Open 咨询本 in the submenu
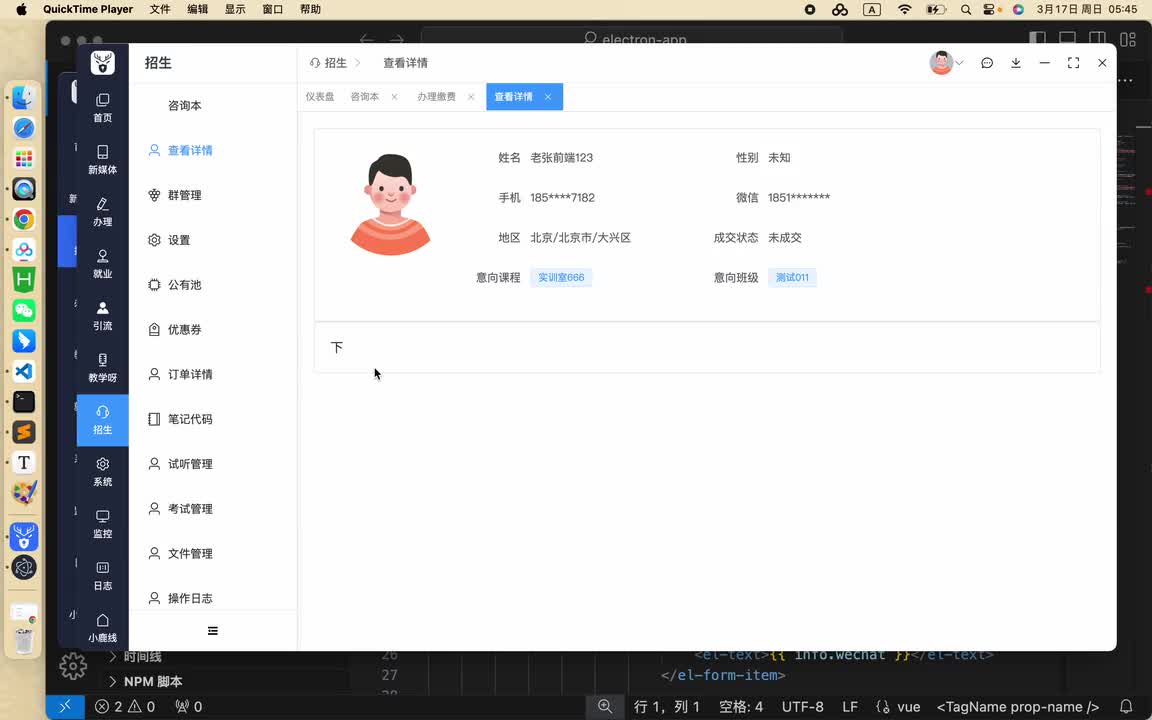The width and height of the screenshot is (1152, 720). tap(184, 106)
